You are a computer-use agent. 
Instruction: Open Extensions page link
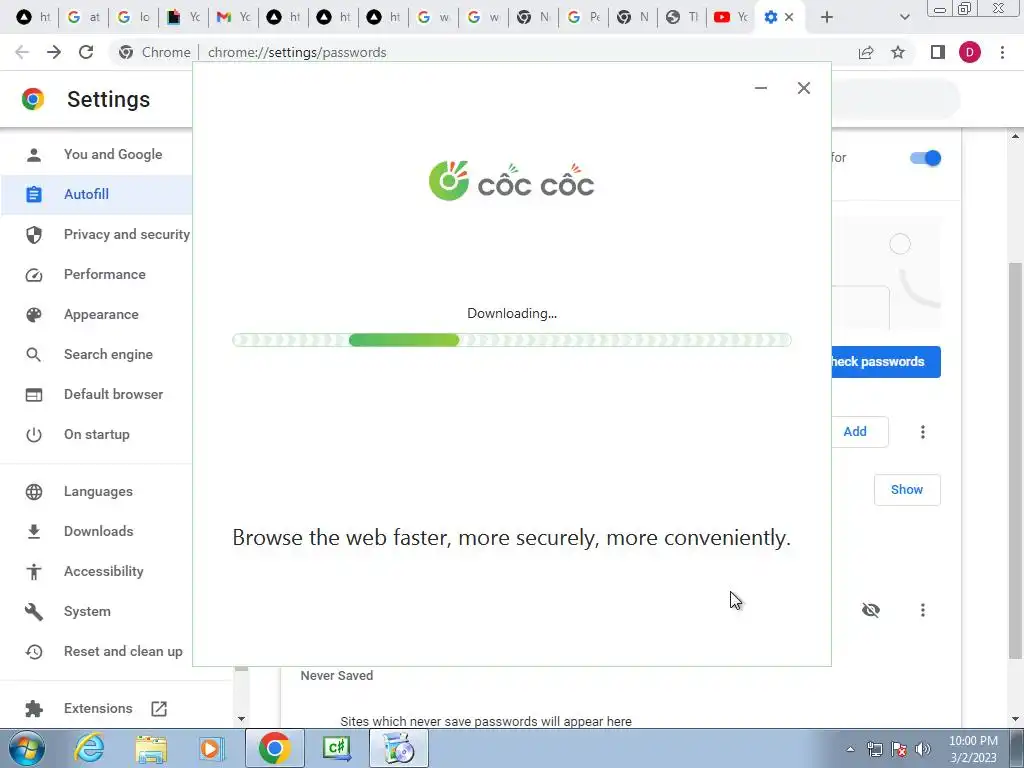coord(98,708)
